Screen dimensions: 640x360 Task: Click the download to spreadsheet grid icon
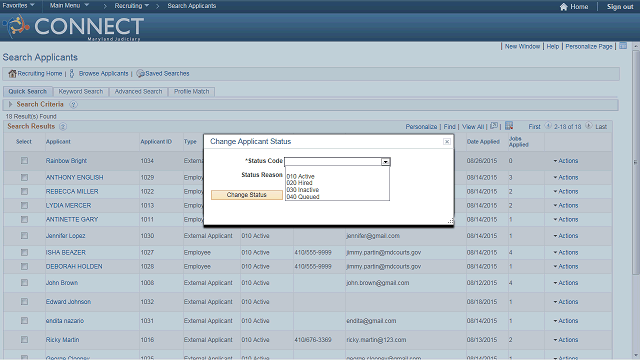pos(509,126)
